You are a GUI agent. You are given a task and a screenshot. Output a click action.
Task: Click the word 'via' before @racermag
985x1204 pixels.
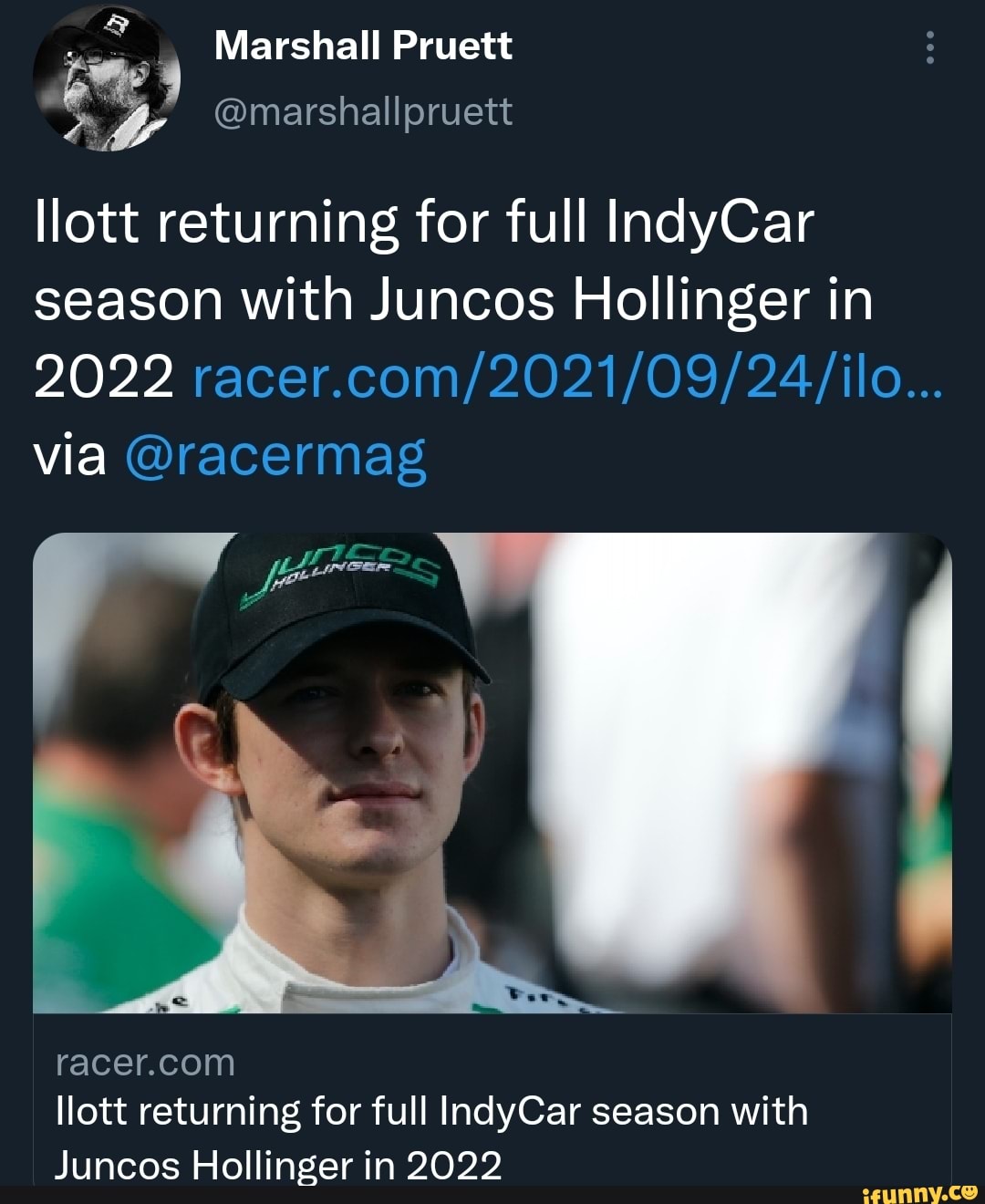click(x=69, y=454)
